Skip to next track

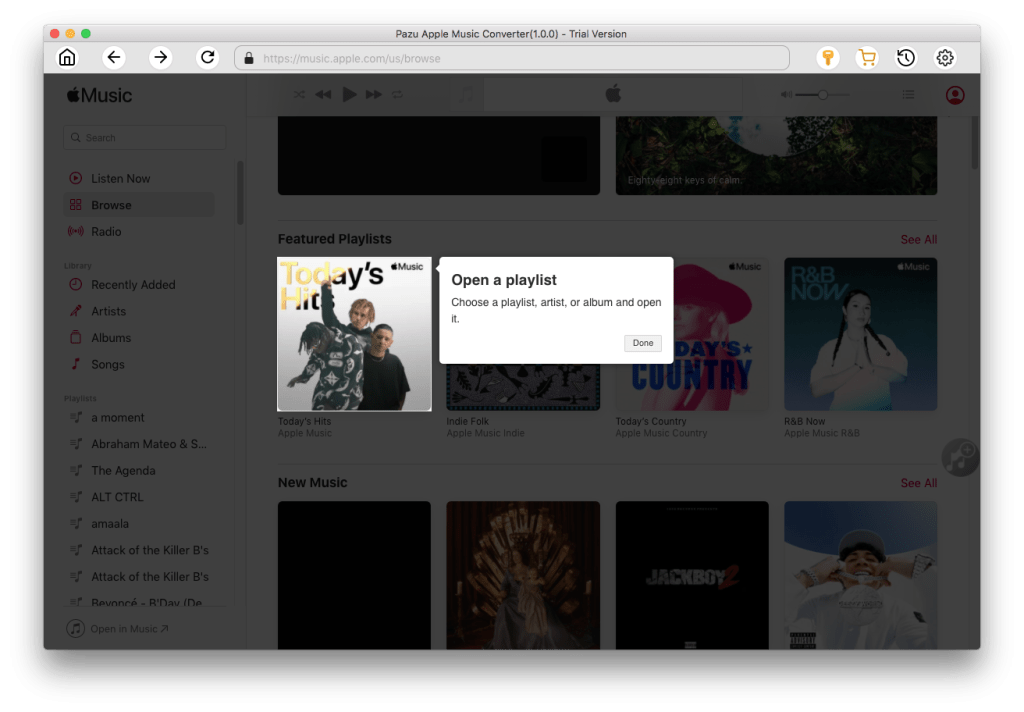click(x=374, y=95)
